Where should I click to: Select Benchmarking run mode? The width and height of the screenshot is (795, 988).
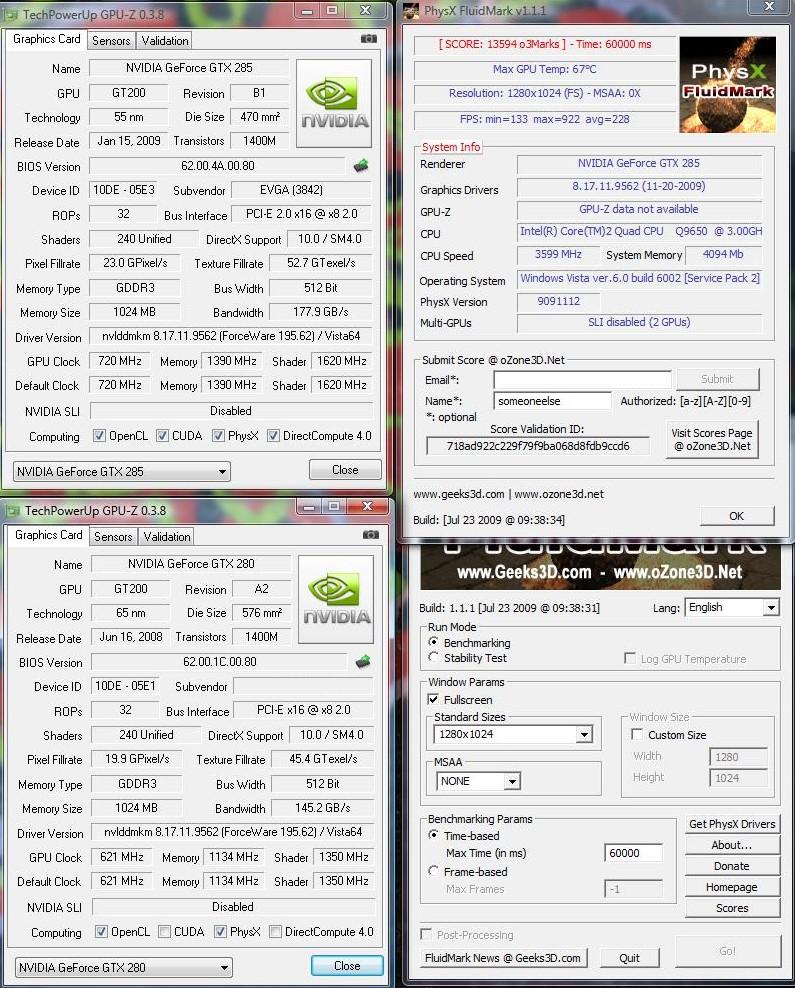point(433,642)
